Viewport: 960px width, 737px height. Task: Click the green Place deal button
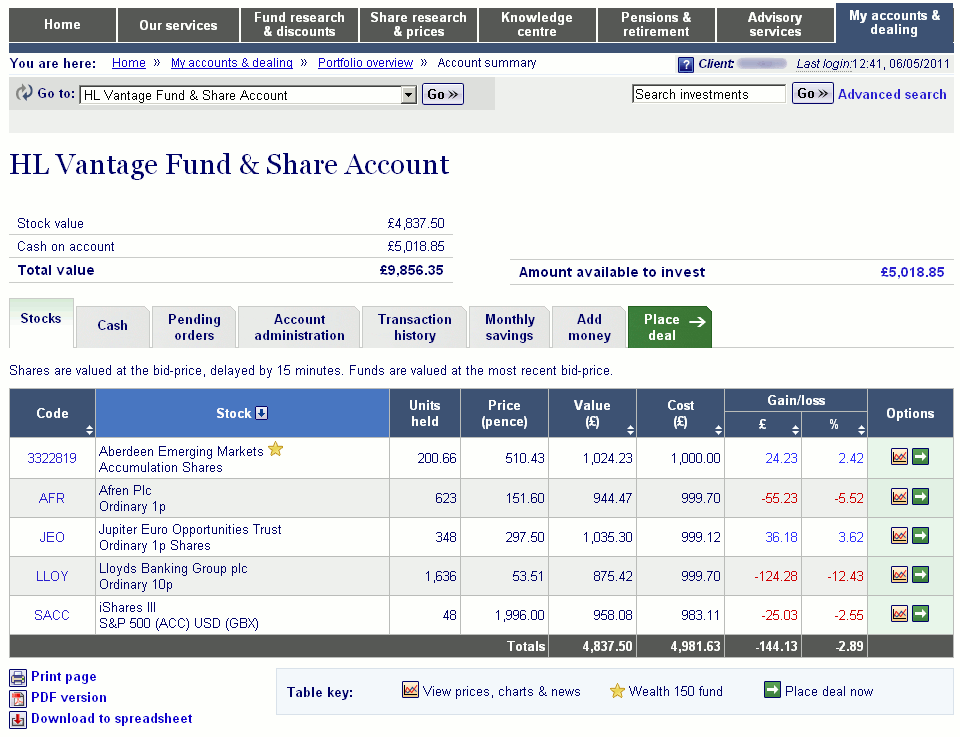click(670, 327)
